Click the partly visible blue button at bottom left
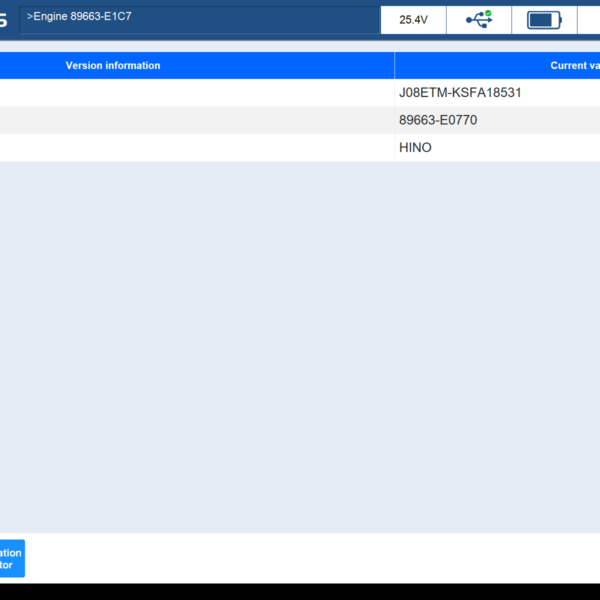600x600 pixels. [12, 558]
